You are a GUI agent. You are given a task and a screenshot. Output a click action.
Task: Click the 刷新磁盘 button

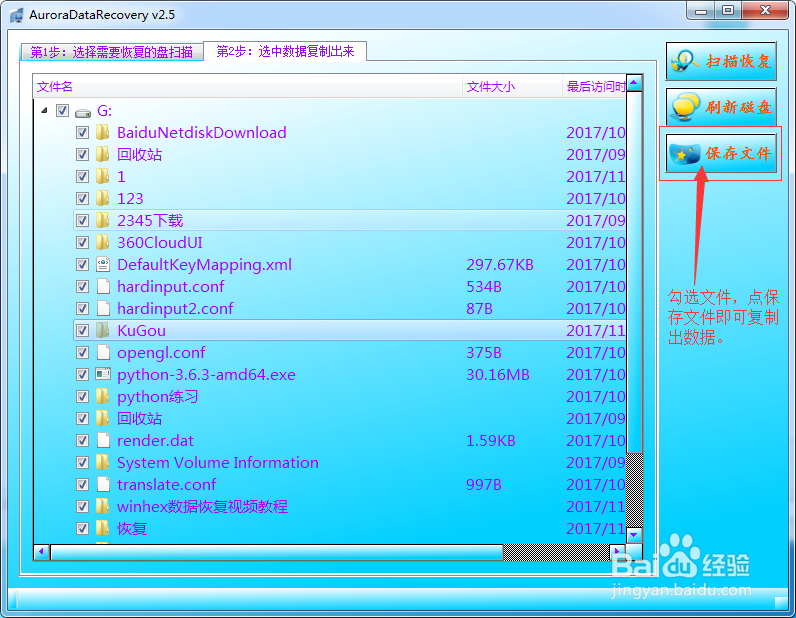click(721, 107)
